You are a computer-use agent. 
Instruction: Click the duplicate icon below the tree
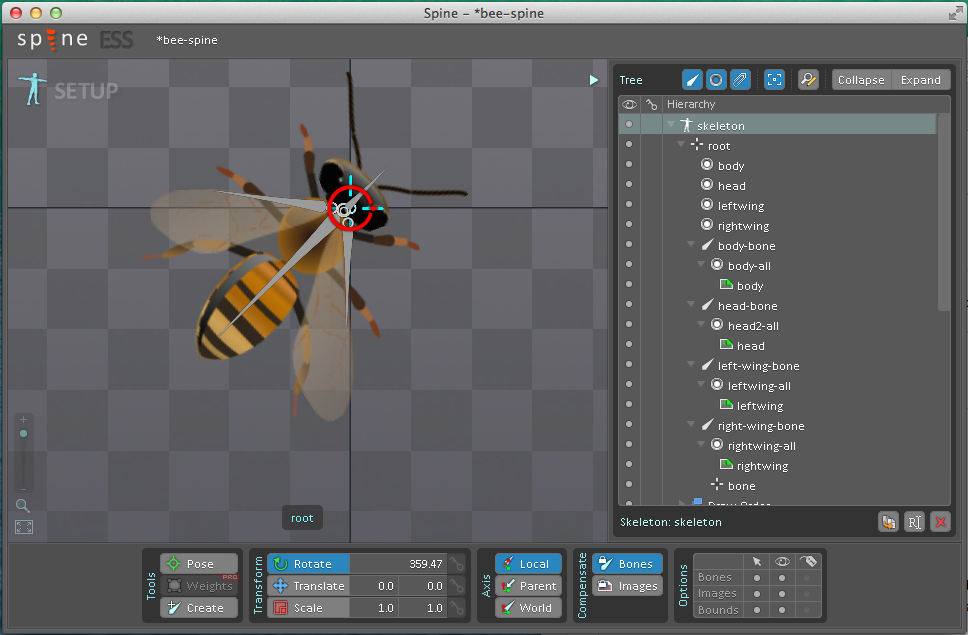coord(888,521)
